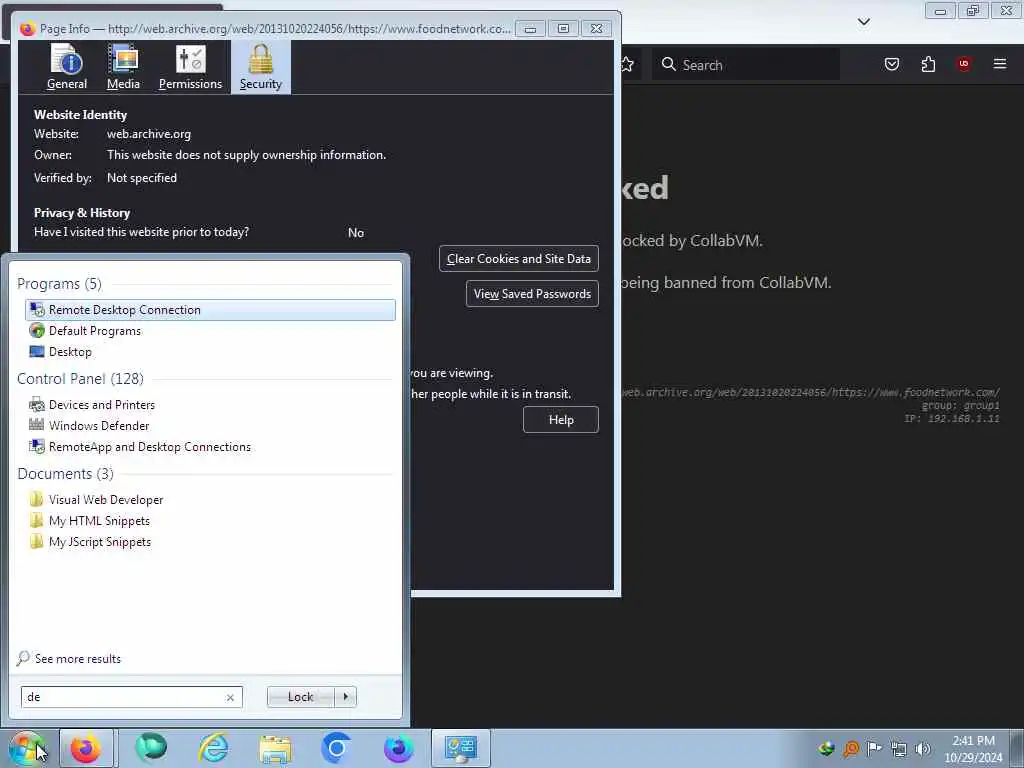Open RemoteApp and Desktop Connections result

click(210, 447)
